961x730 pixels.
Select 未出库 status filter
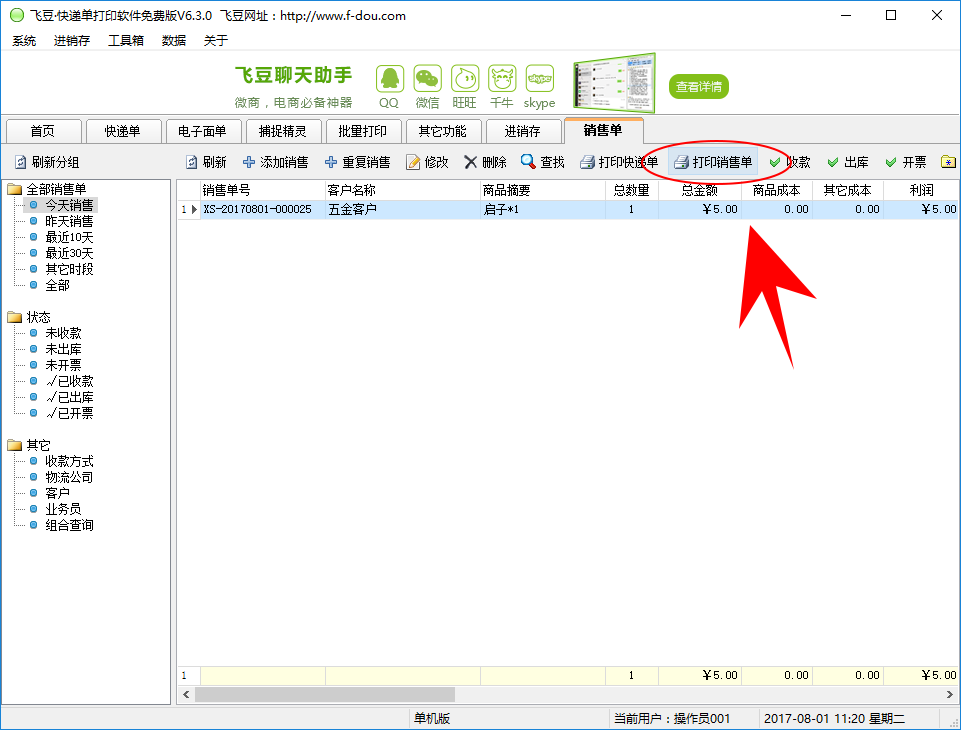(x=63, y=349)
